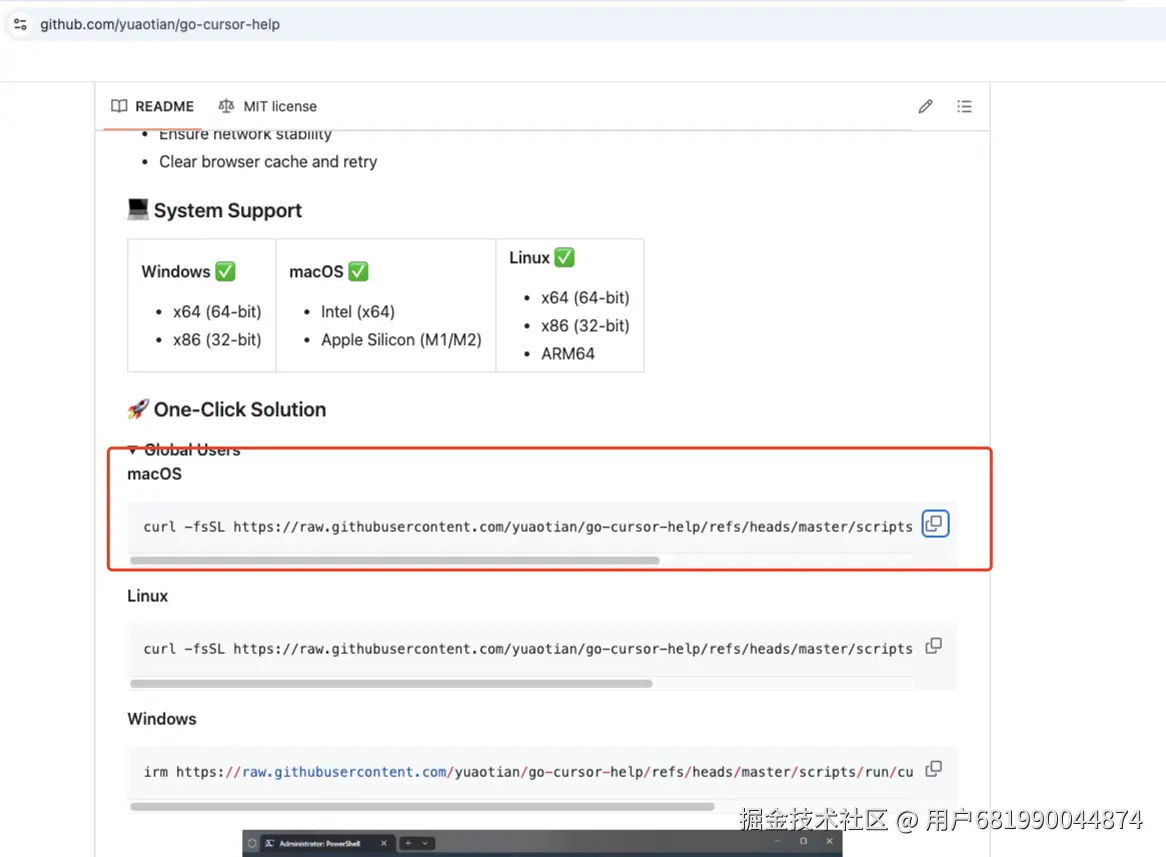This screenshot has height=857, width=1166.
Task: Click the macOS curl command text
Action: [x=528, y=527]
